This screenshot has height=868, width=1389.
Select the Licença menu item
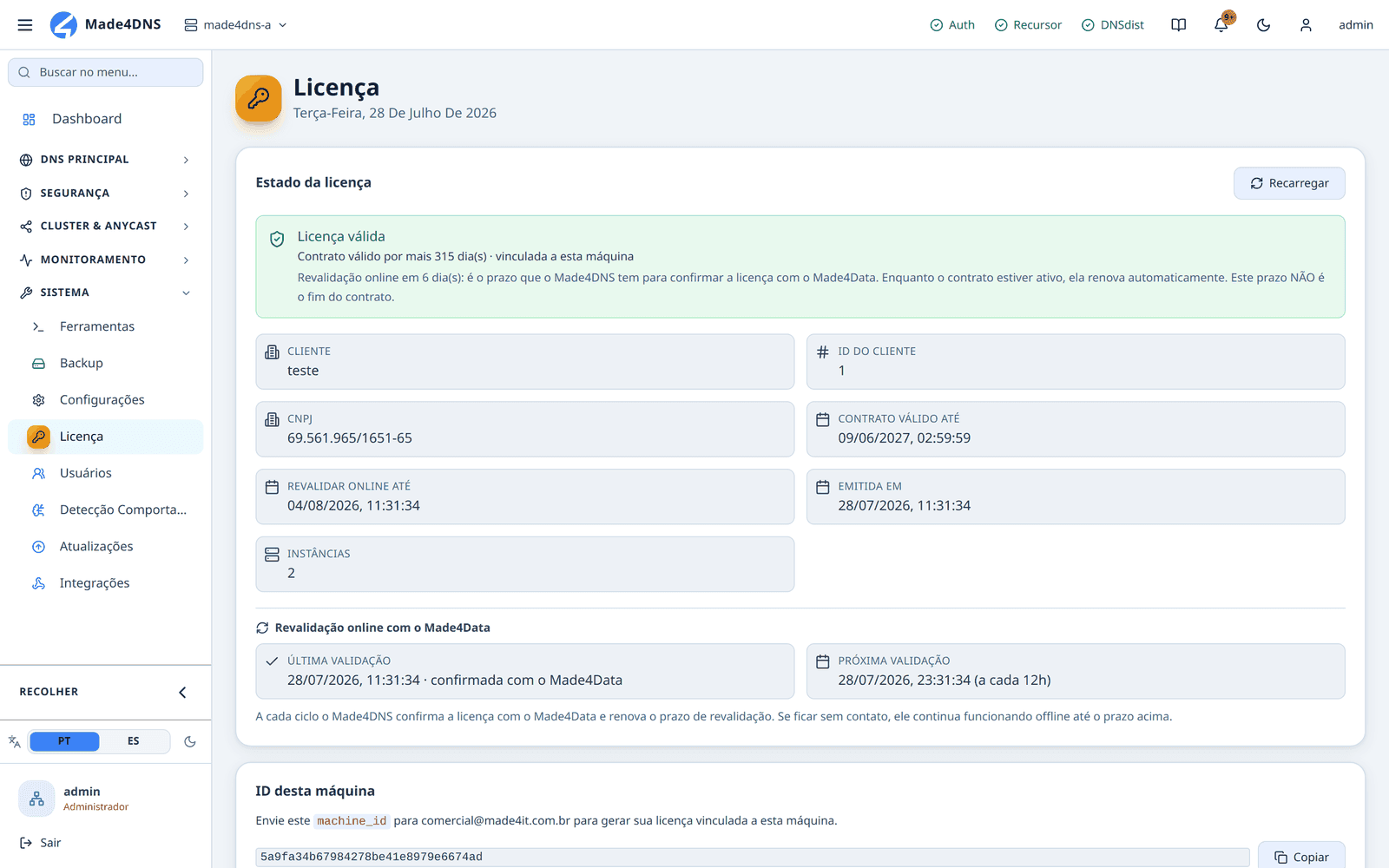pyautogui.click(x=106, y=437)
